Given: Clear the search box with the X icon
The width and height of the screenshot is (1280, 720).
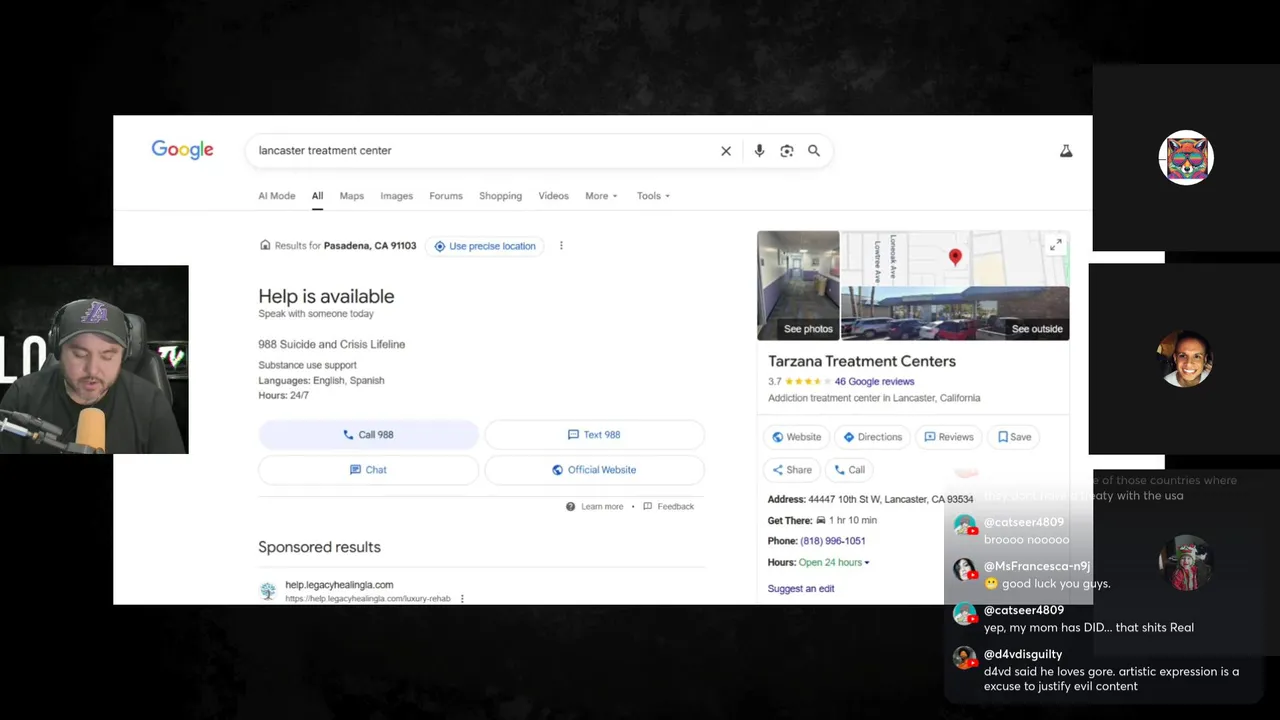Looking at the screenshot, I should 726,151.
